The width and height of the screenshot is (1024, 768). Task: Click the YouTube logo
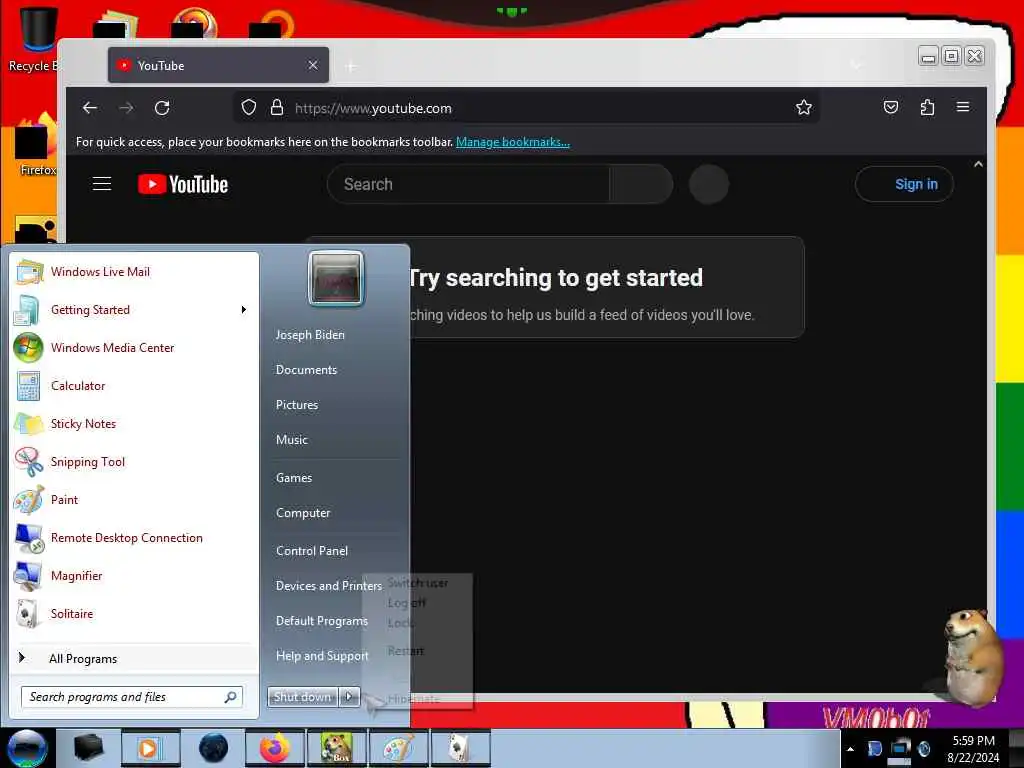coord(183,185)
